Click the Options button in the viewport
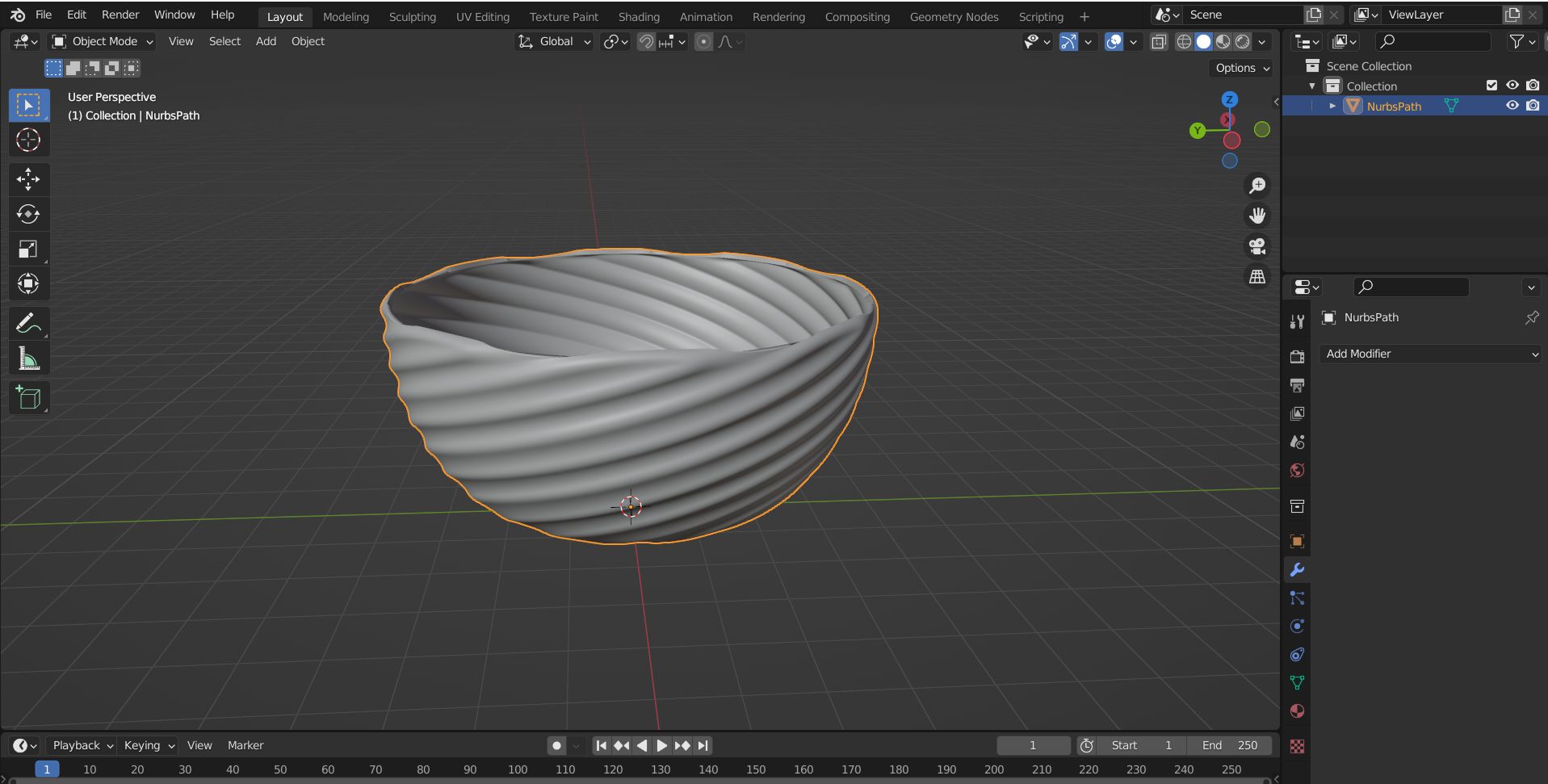The width and height of the screenshot is (1548, 784). click(1240, 68)
